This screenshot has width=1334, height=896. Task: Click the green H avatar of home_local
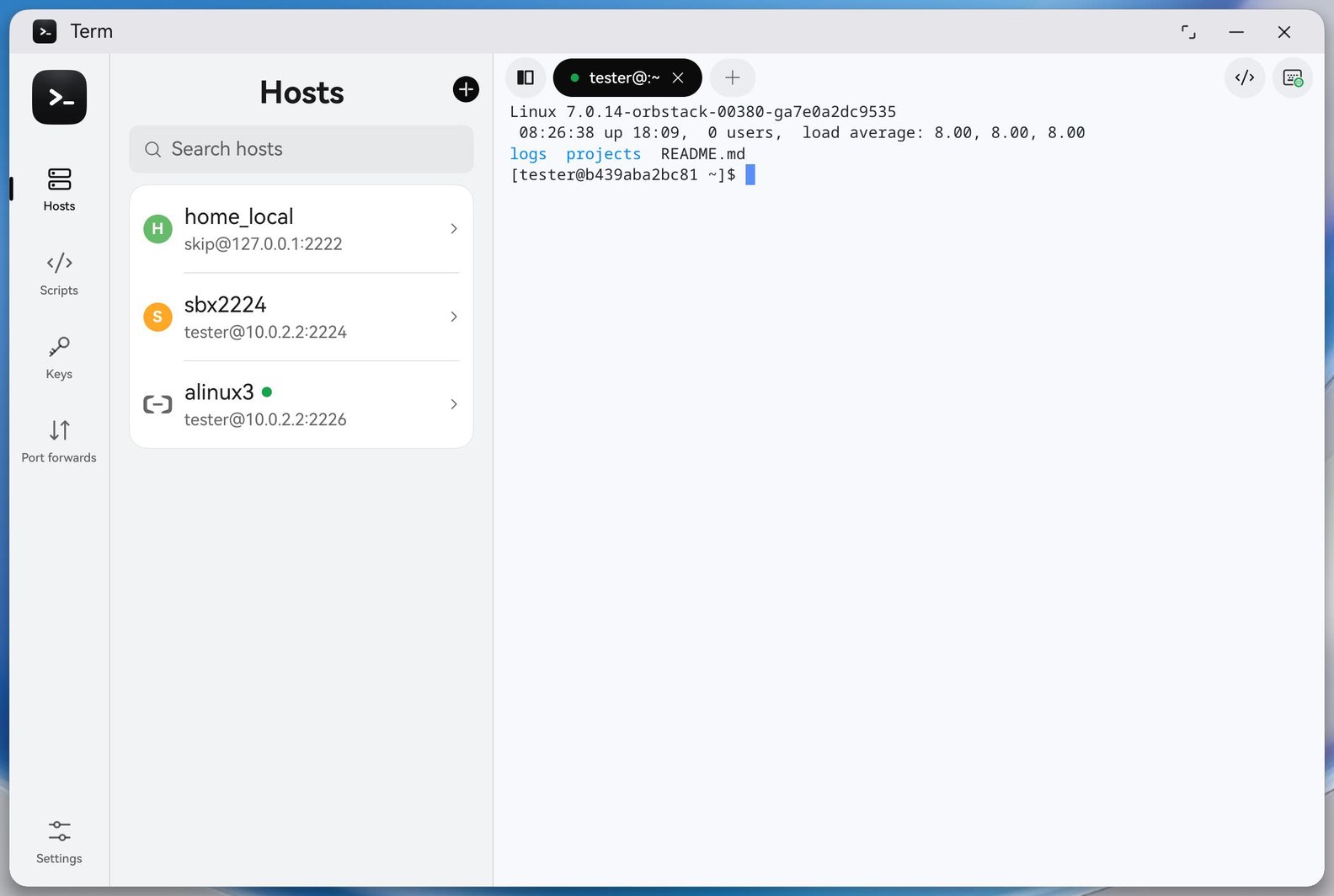(x=157, y=229)
